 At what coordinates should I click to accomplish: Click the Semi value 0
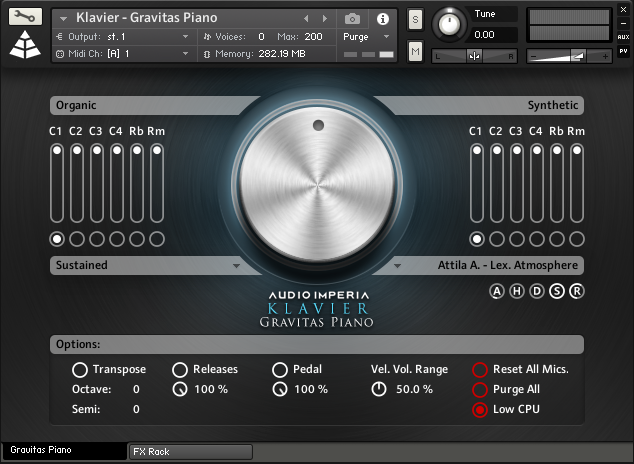(136, 409)
